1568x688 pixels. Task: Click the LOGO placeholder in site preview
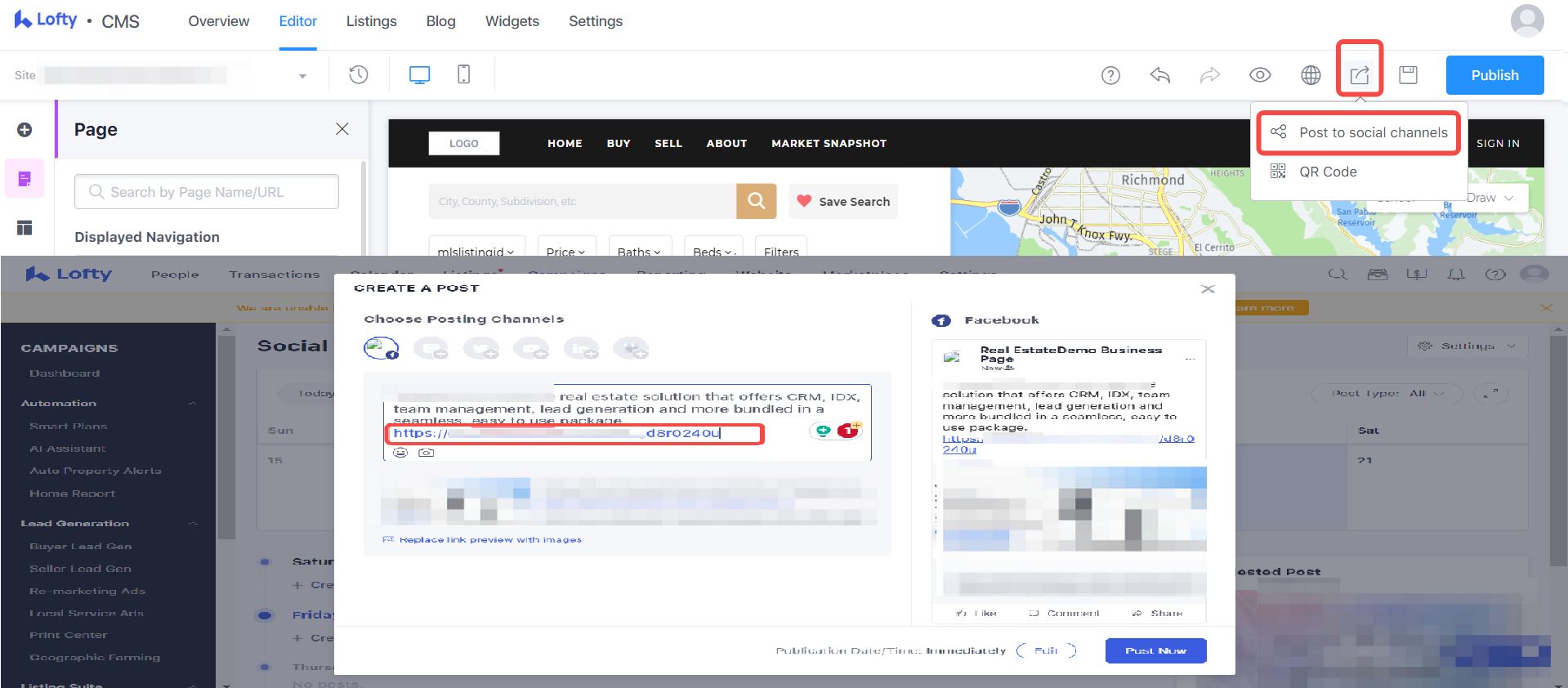464,143
